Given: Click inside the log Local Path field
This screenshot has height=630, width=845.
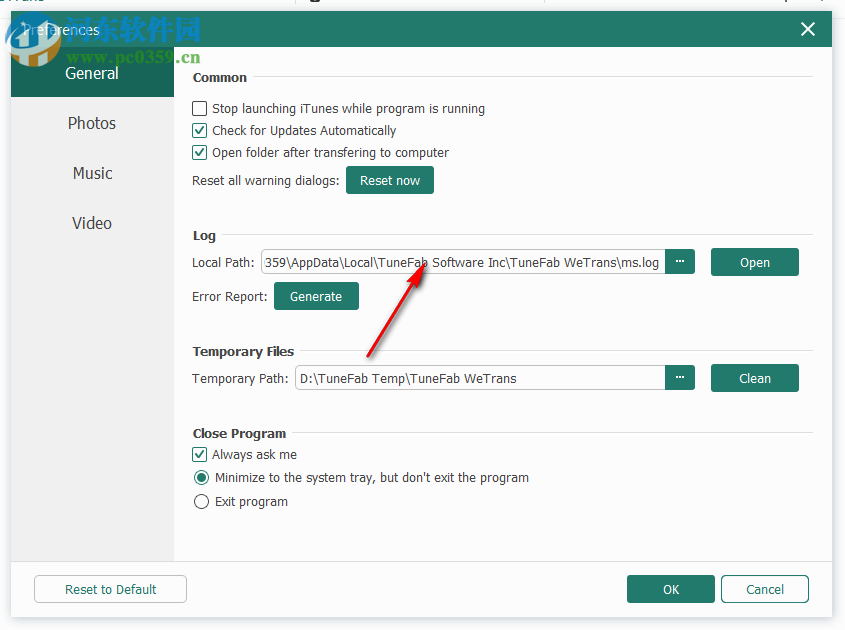Looking at the screenshot, I should 463,262.
